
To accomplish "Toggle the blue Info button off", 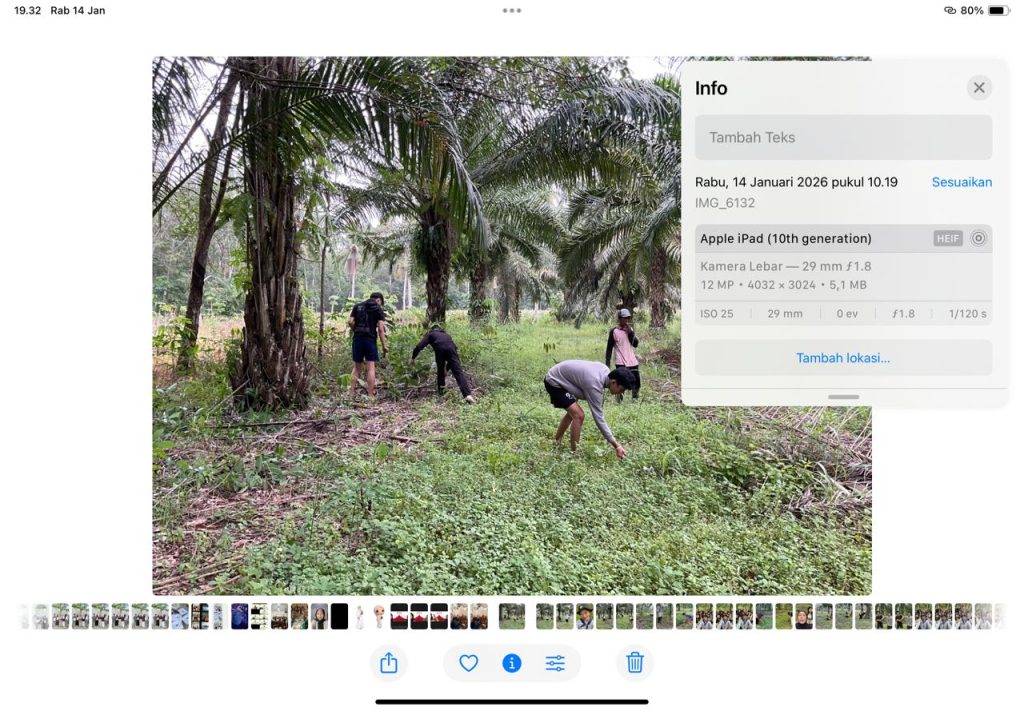I will pyautogui.click(x=512, y=663).
